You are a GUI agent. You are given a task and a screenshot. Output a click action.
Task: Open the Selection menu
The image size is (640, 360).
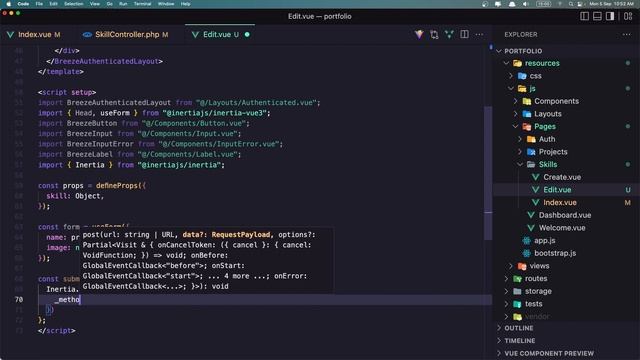coord(73,4)
